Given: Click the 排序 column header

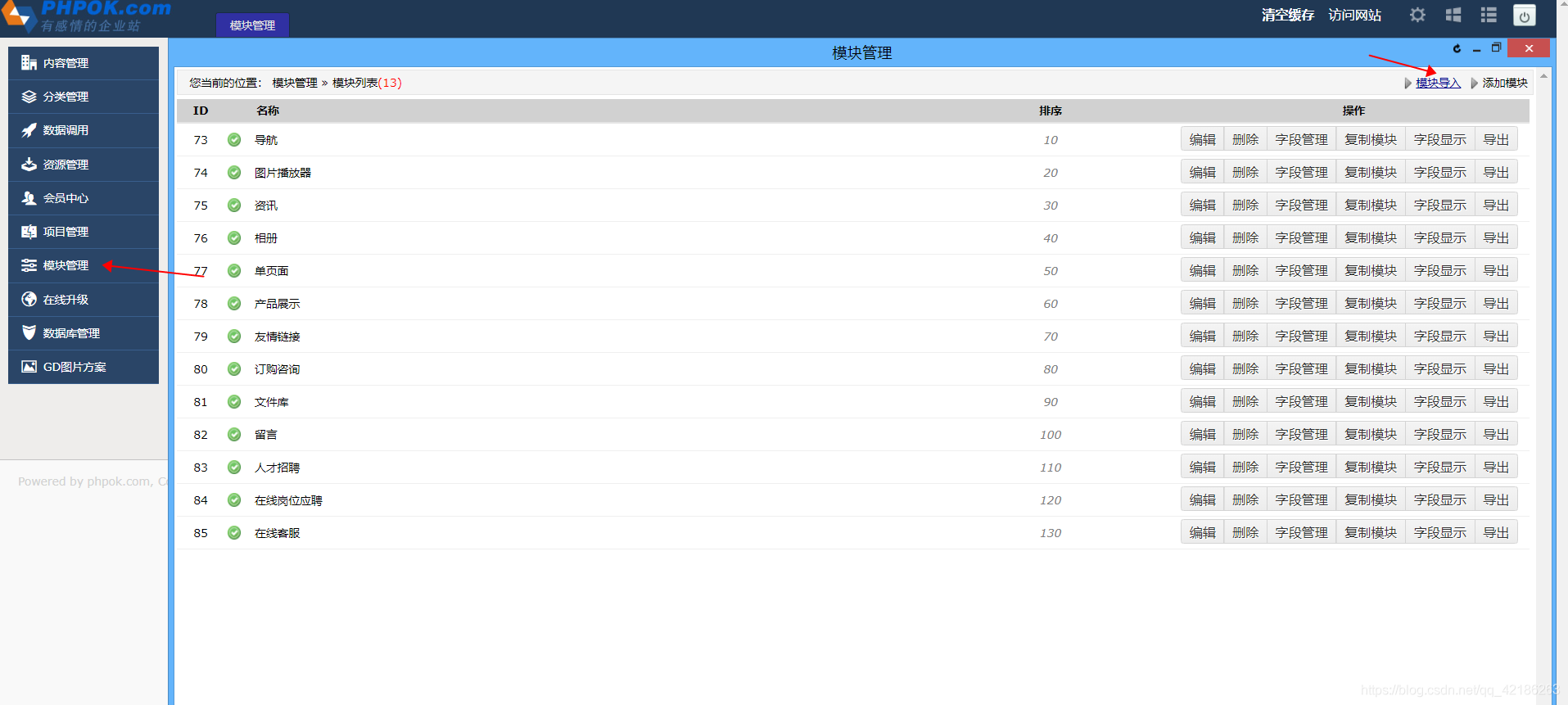Looking at the screenshot, I should pos(1051,111).
